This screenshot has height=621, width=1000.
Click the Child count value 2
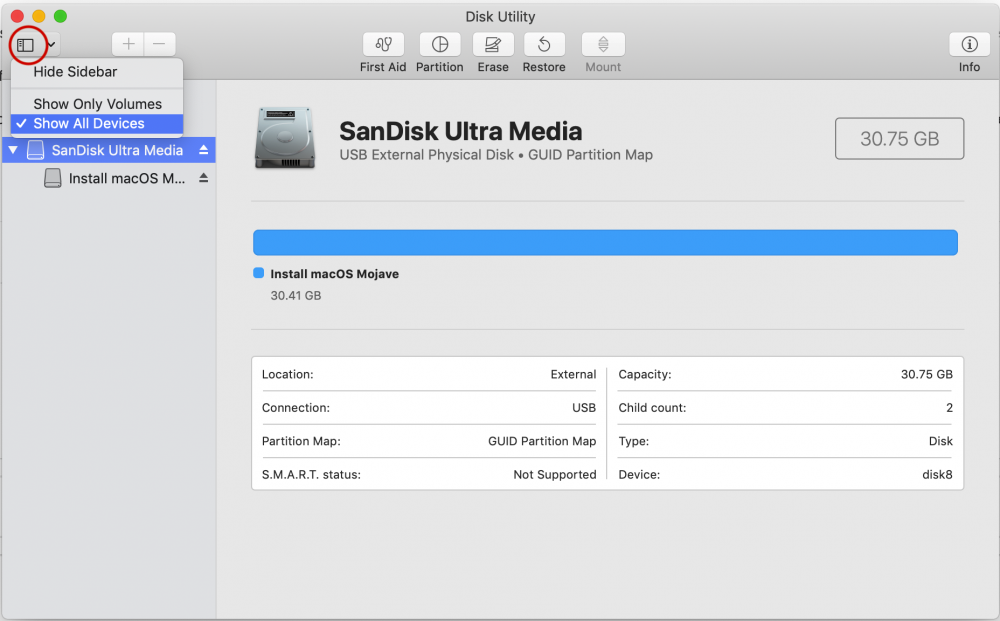949,408
